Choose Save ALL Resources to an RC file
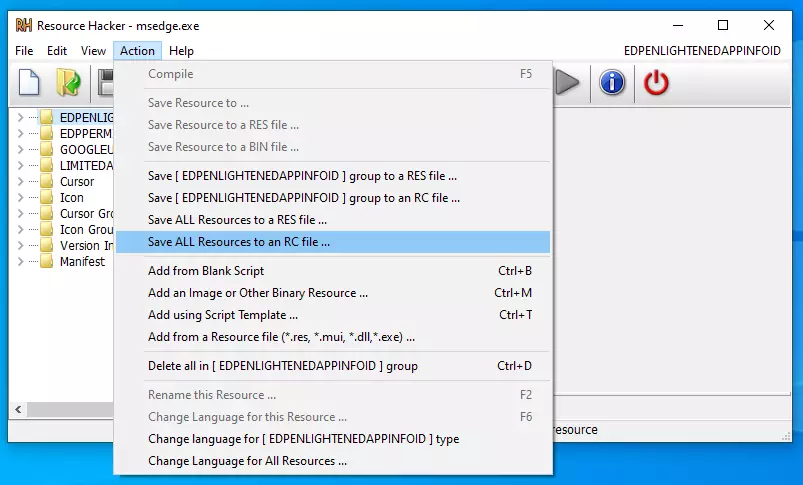Image resolution: width=803 pixels, height=485 pixels. tap(333, 242)
